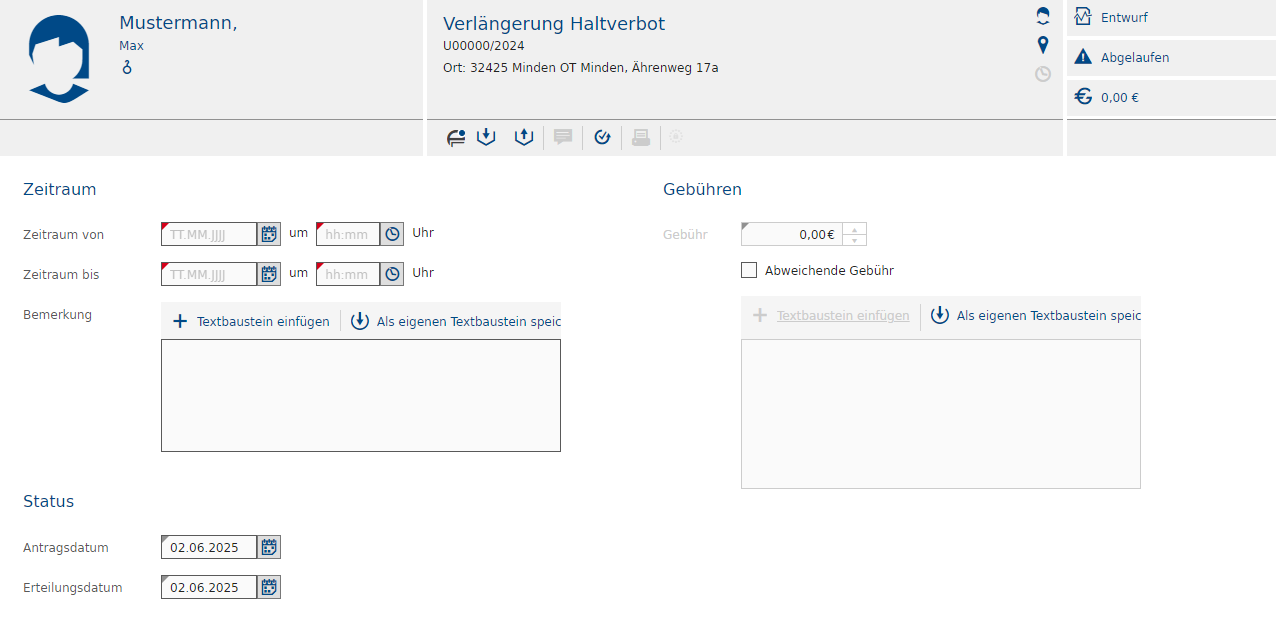The image size is (1276, 635).
Task: Open the calendar picker for Zeitraum von
Action: (x=269, y=234)
